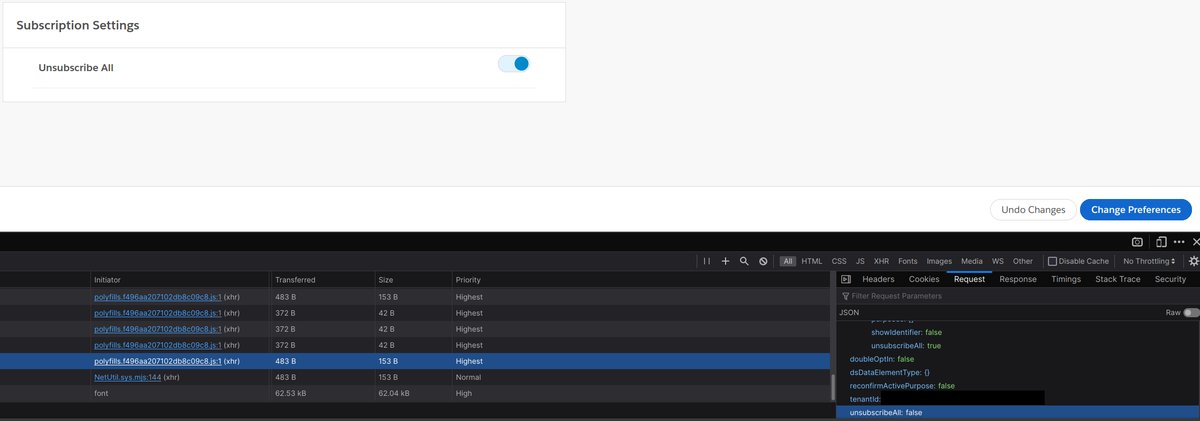Enable the Disable Cache checkbox
The width and height of the screenshot is (1200, 421).
(x=1053, y=261)
